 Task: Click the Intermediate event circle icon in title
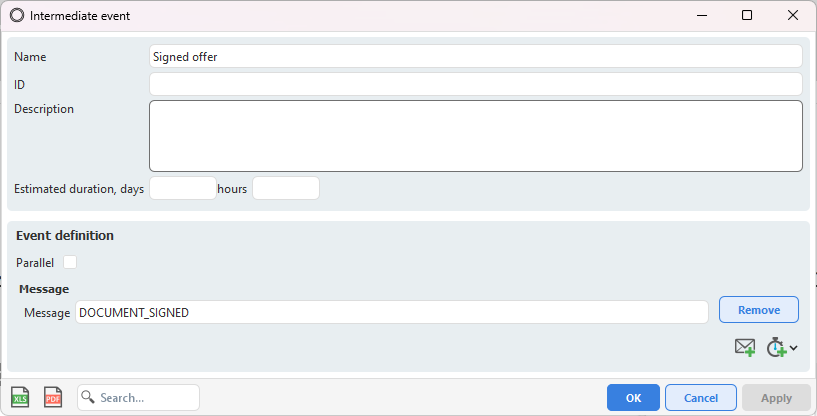click(17, 16)
